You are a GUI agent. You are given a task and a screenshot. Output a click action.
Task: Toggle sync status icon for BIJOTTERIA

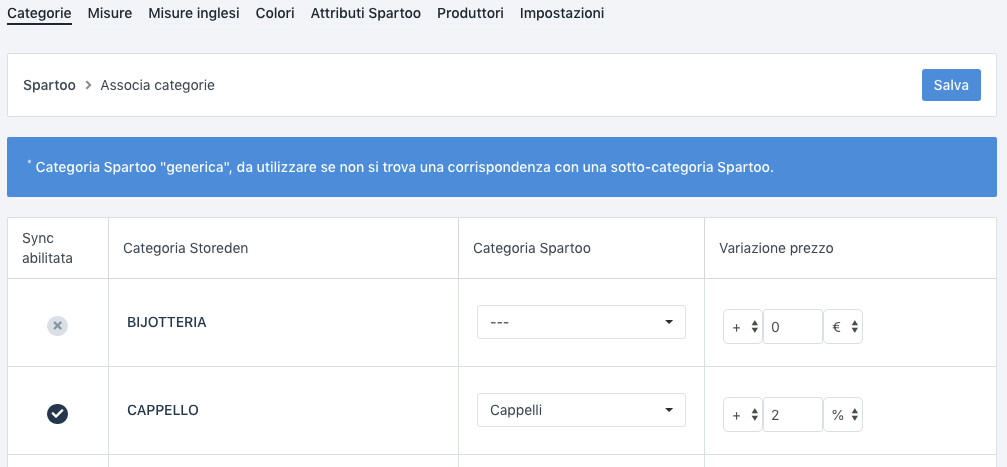click(x=57, y=326)
